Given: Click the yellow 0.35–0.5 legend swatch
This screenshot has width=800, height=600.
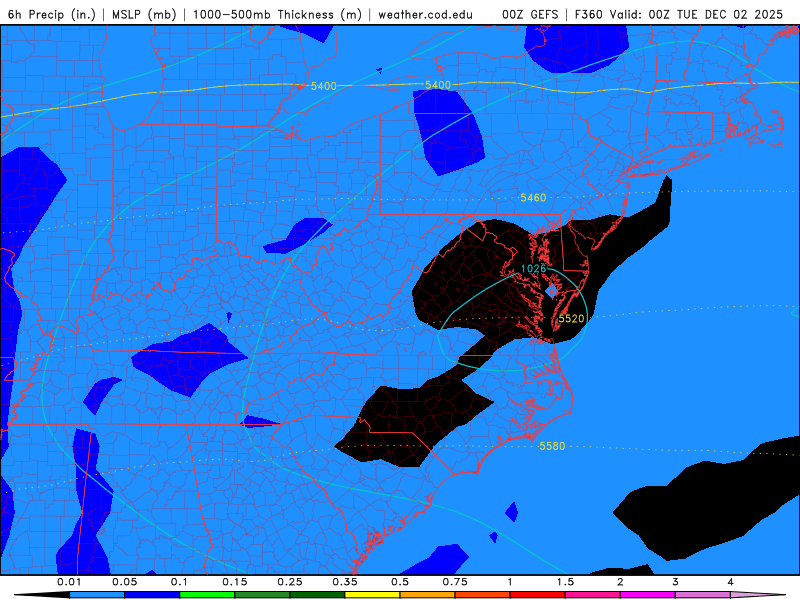Looking at the screenshot, I should [x=372, y=595].
